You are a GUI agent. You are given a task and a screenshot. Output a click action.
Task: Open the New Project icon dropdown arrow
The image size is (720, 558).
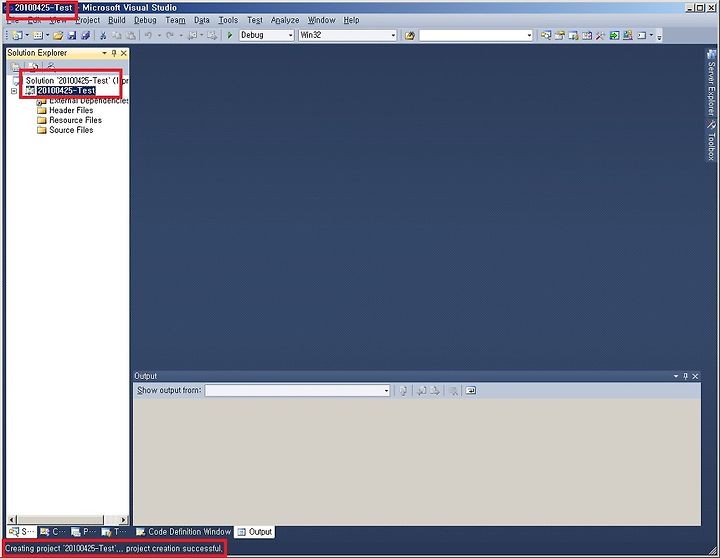click(x=27, y=35)
